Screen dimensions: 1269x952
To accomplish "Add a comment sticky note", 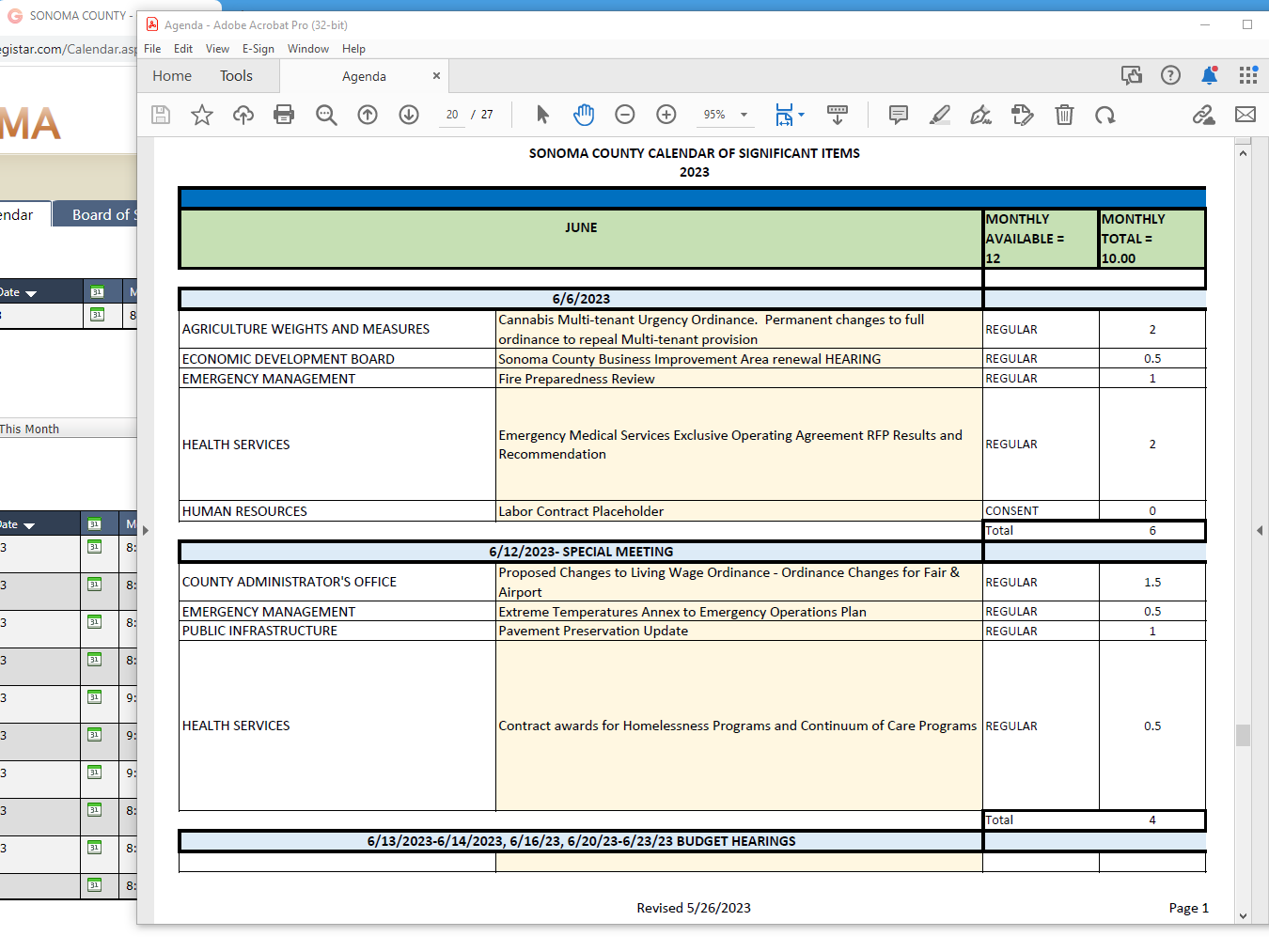I will 899,115.
